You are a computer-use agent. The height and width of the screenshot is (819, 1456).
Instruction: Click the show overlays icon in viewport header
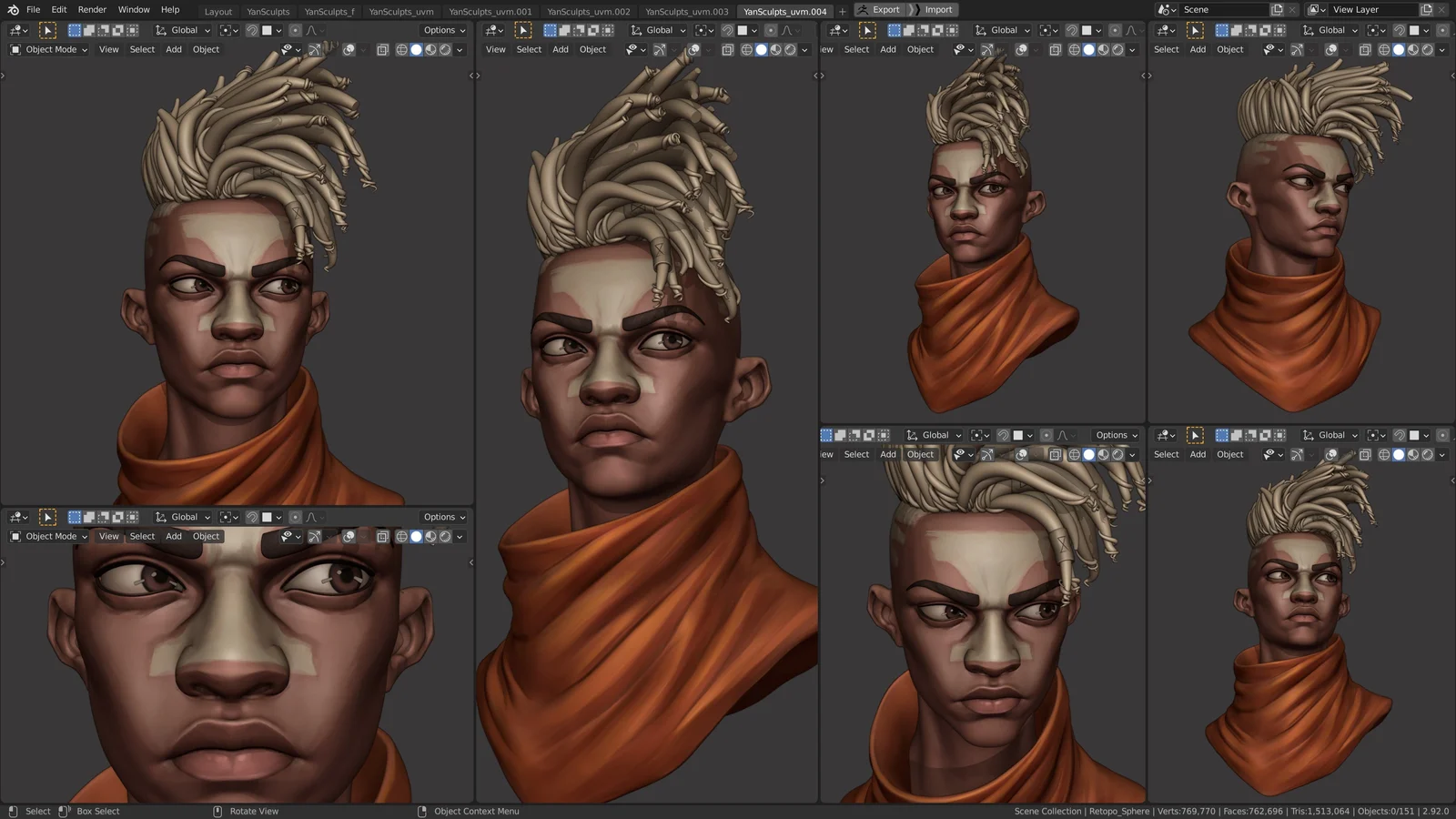[x=349, y=49]
